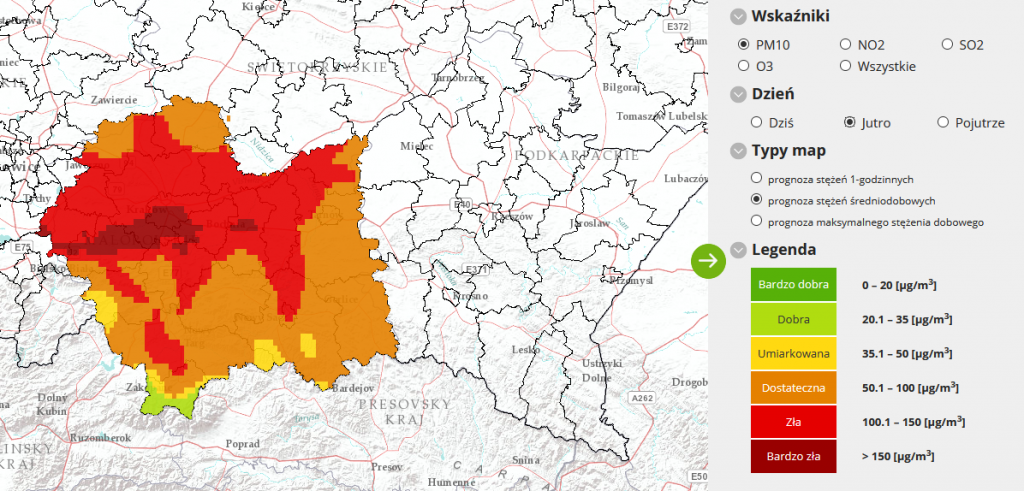Screen dimensions: 1024x491
Task: Click the '20.1 – 35 [µg/m3]' legend value
Action: pos(906,319)
